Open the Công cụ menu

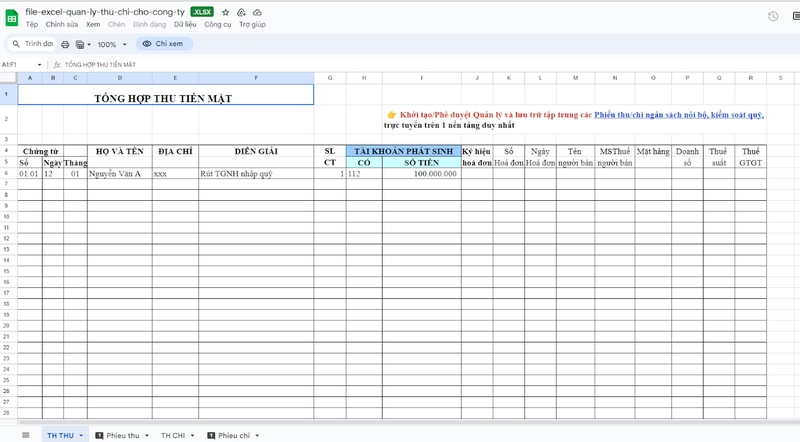218,24
